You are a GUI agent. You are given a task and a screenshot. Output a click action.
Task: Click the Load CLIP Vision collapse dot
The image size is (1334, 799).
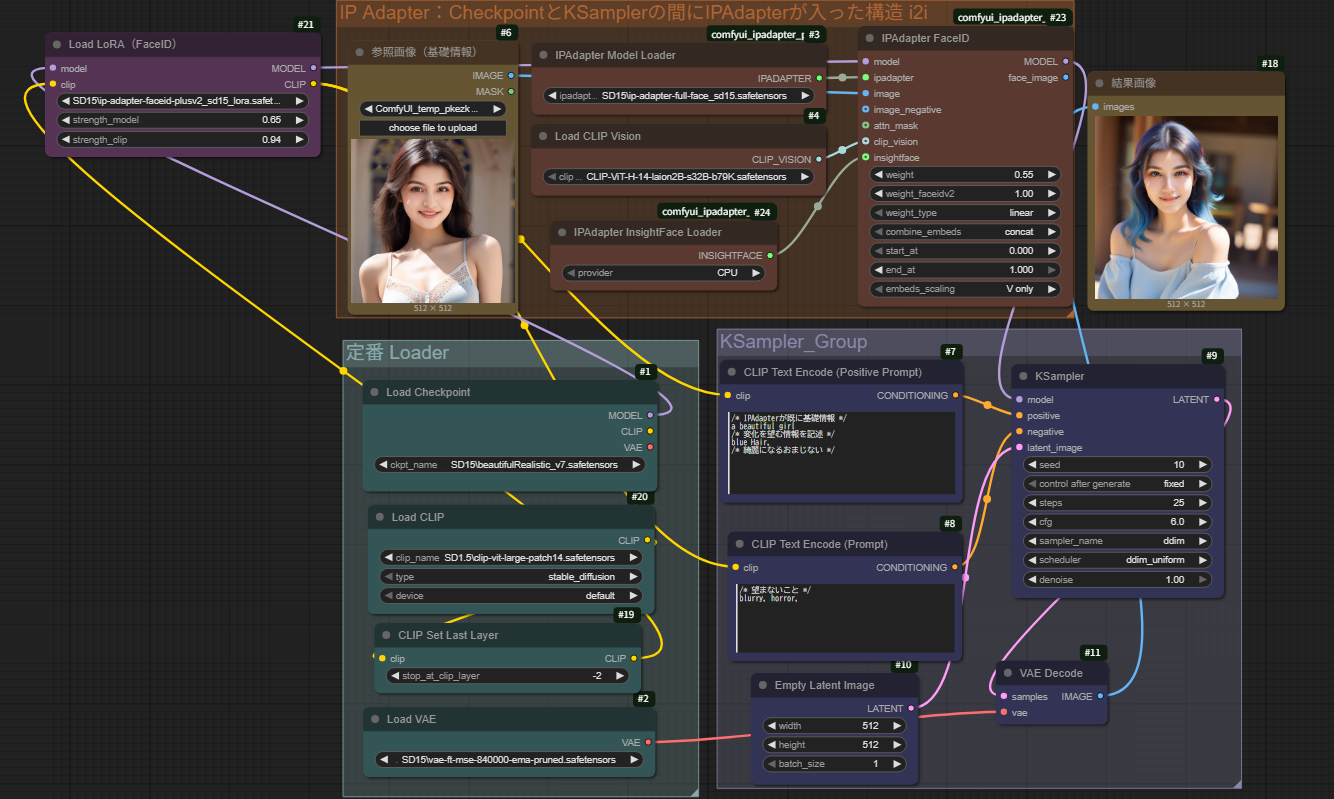(x=545, y=136)
